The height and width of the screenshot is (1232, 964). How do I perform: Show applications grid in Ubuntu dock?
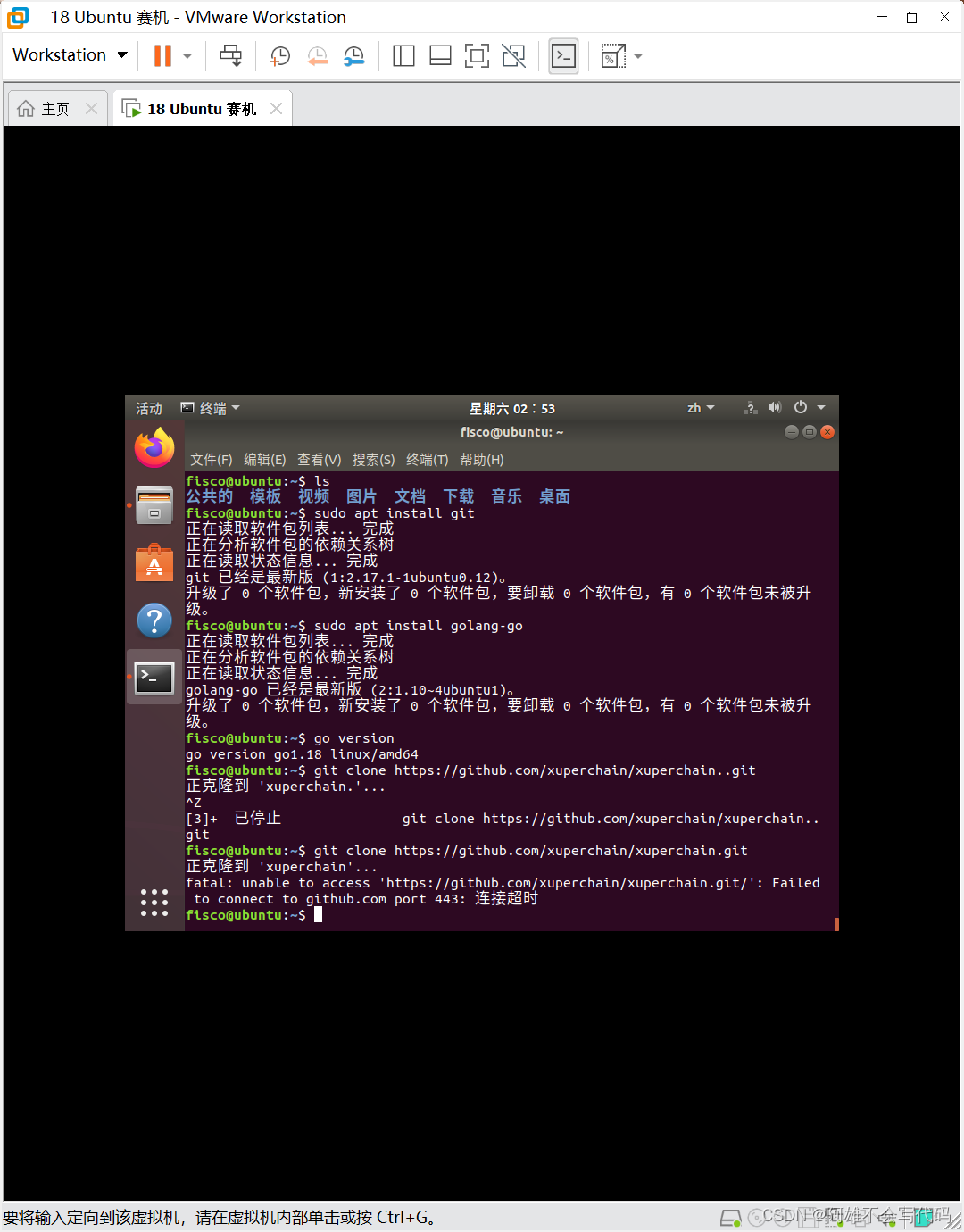click(154, 903)
